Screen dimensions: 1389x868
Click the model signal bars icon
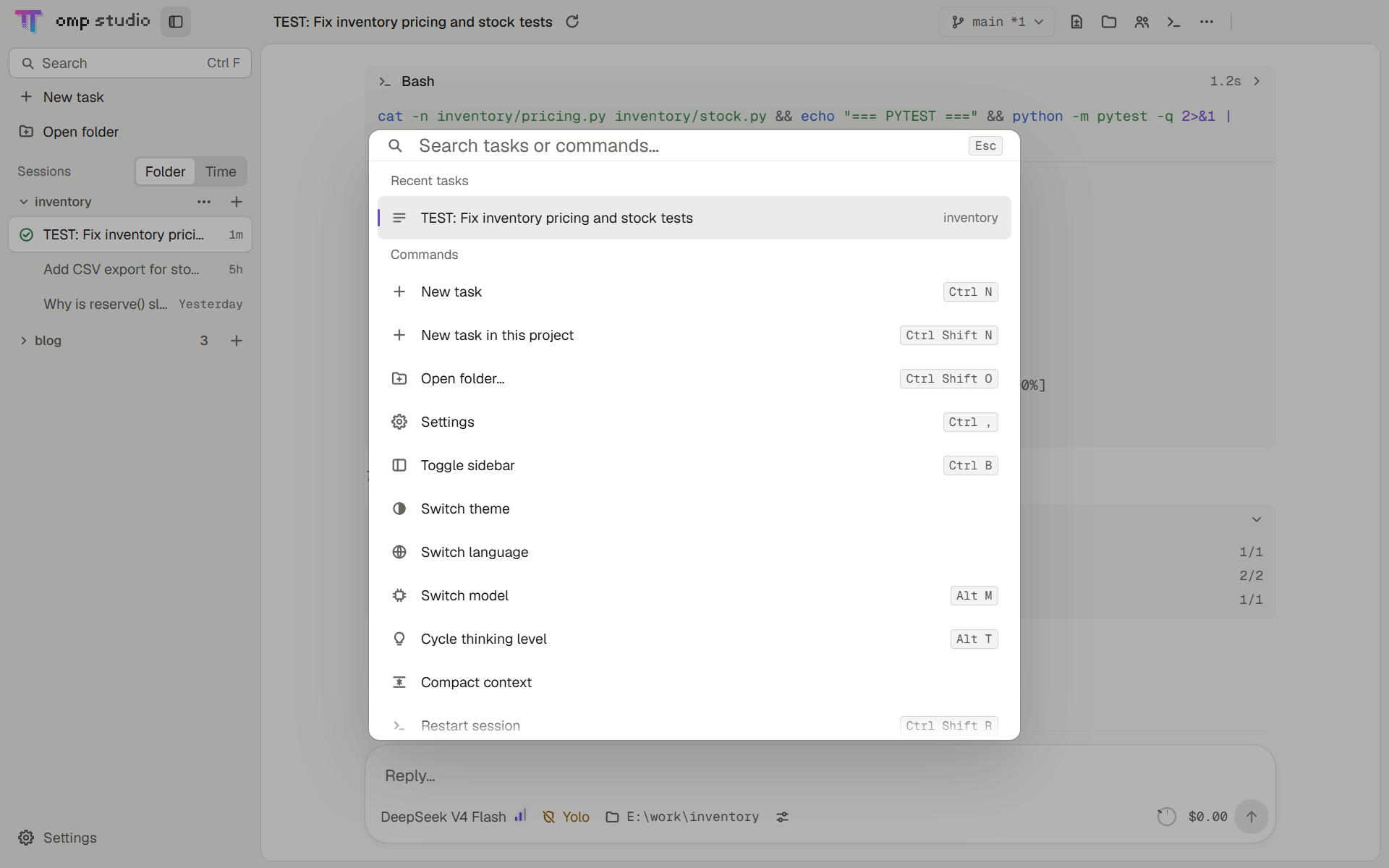(521, 816)
